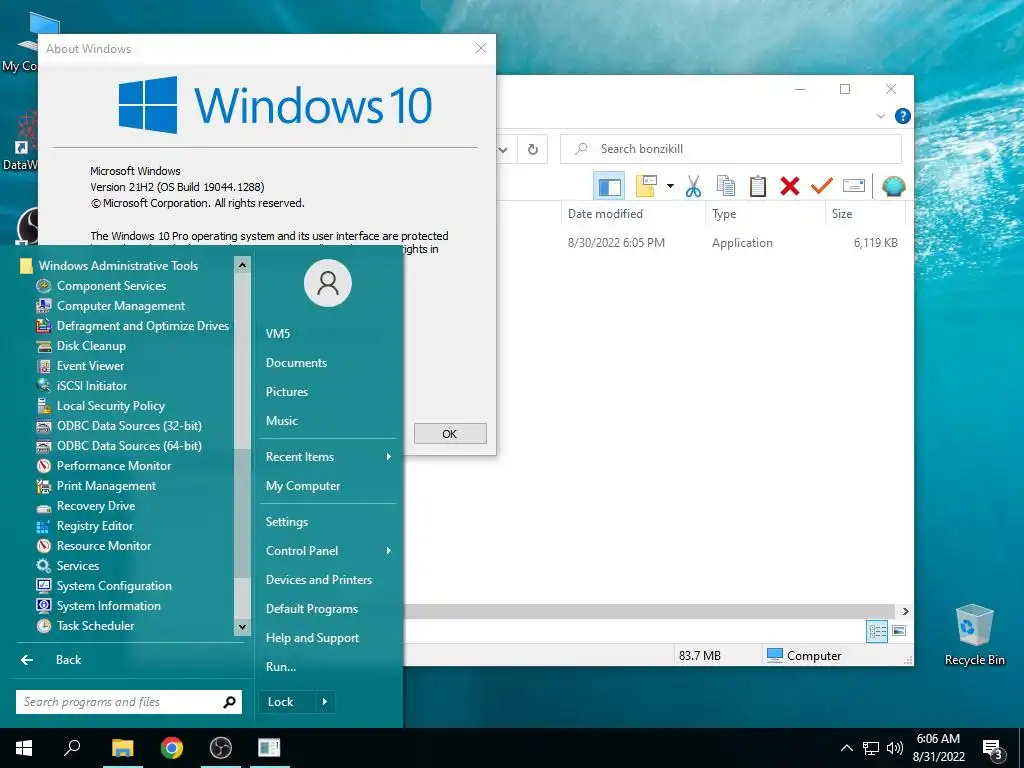This screenshot has width=1024, height=768.
Task: Open Devices and Printers
Action: pyautogui.click(x=319, y=580)
